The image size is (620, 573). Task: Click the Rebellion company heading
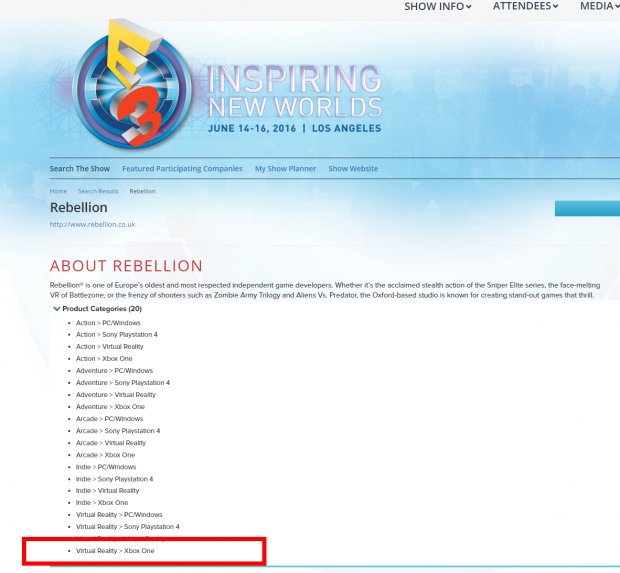(x=79, y=208)
